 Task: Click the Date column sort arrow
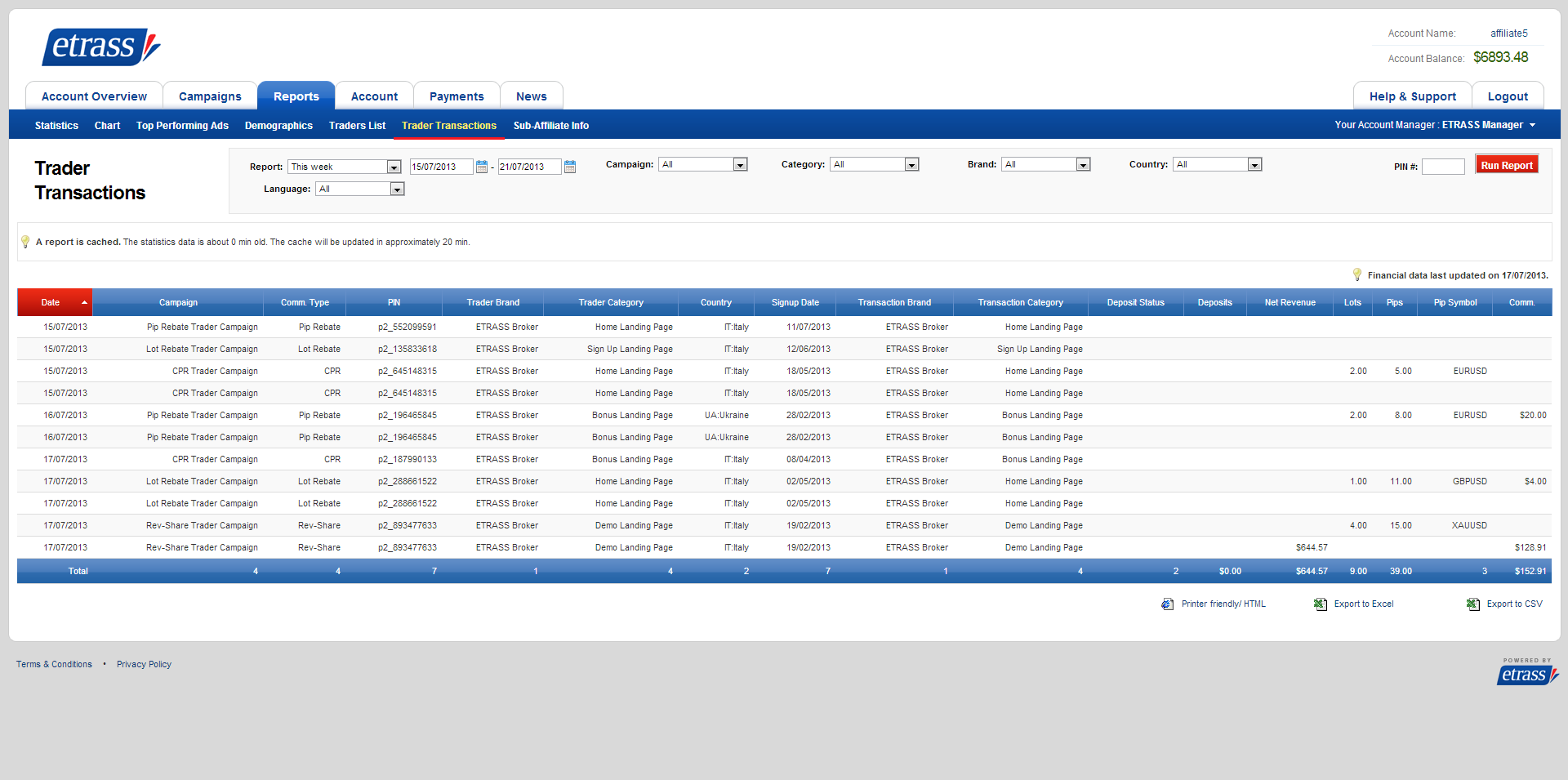click(x=84, y=303)
